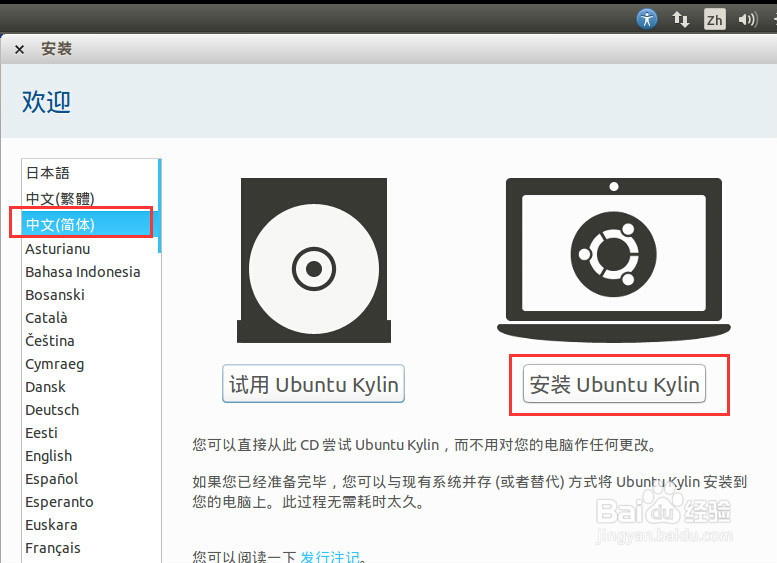Select Eesti language
Screen dimensions: 777x563
point(90,433)
